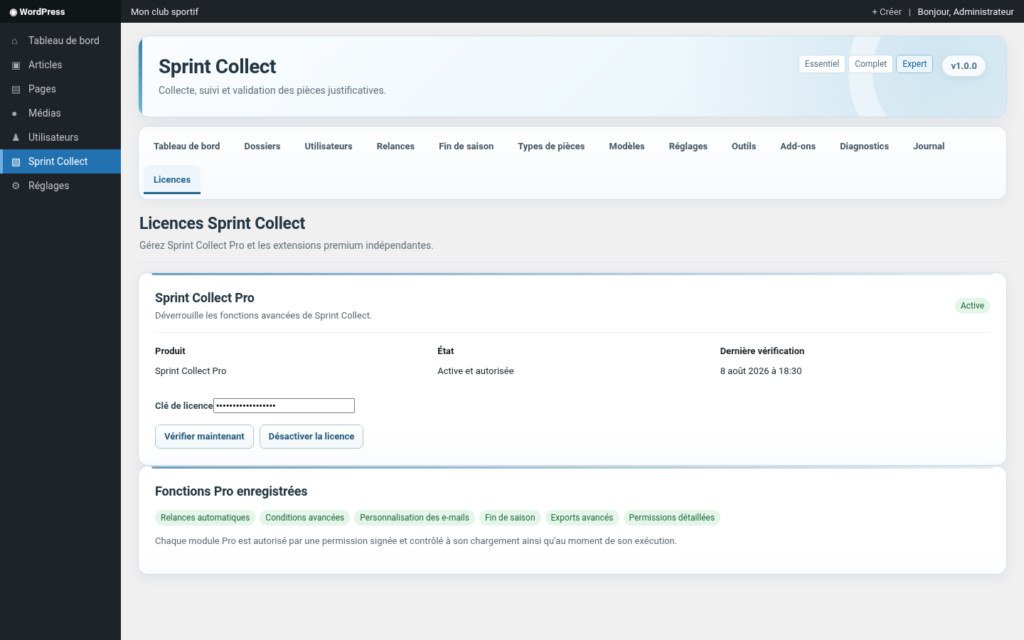Click the 'Active et autorisée' state text
Viewport: 1024px width, 640px height.
475,371
